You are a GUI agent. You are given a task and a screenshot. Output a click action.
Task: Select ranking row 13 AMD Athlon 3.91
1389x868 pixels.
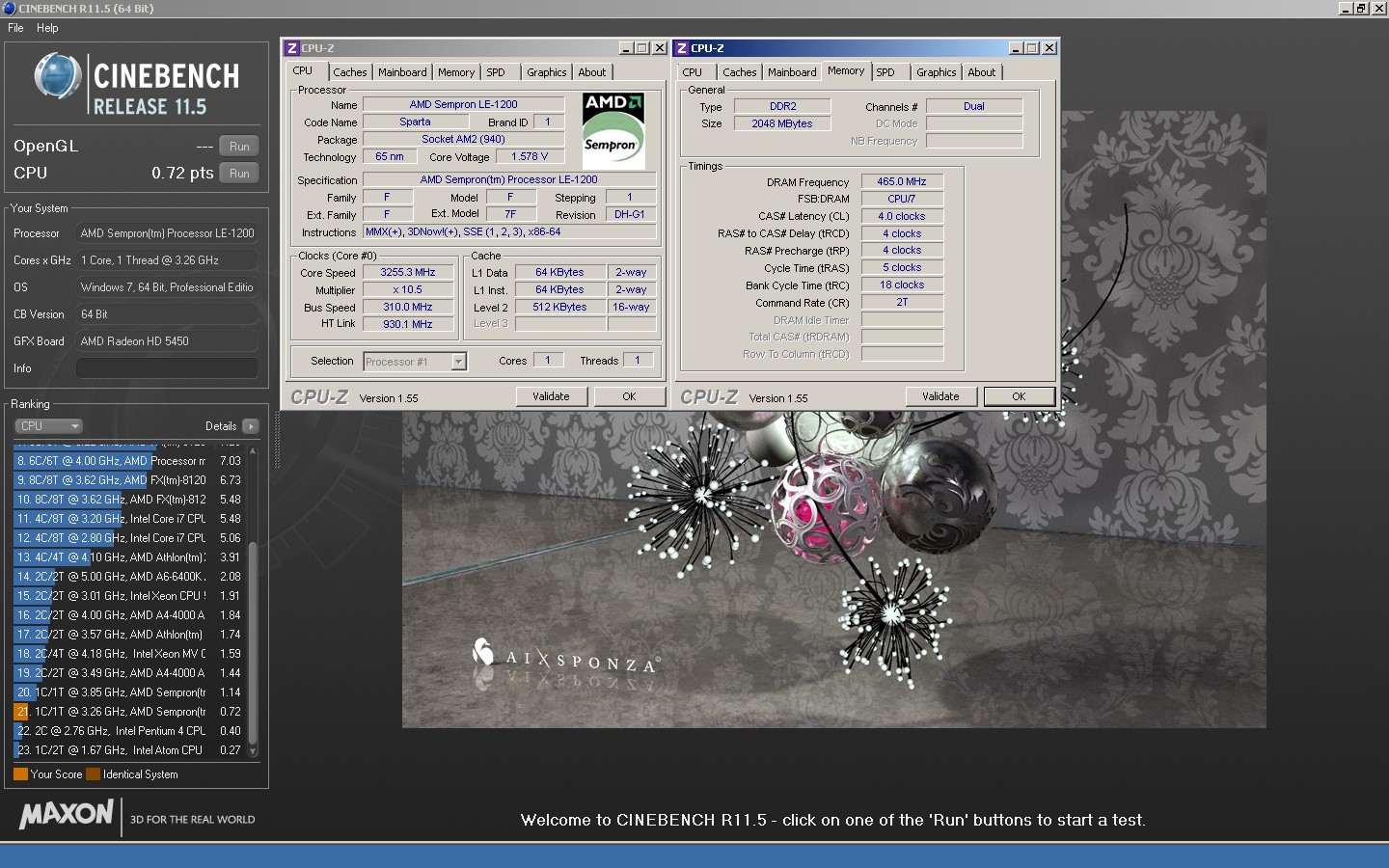pyautogui.click(x=129, y=557)
